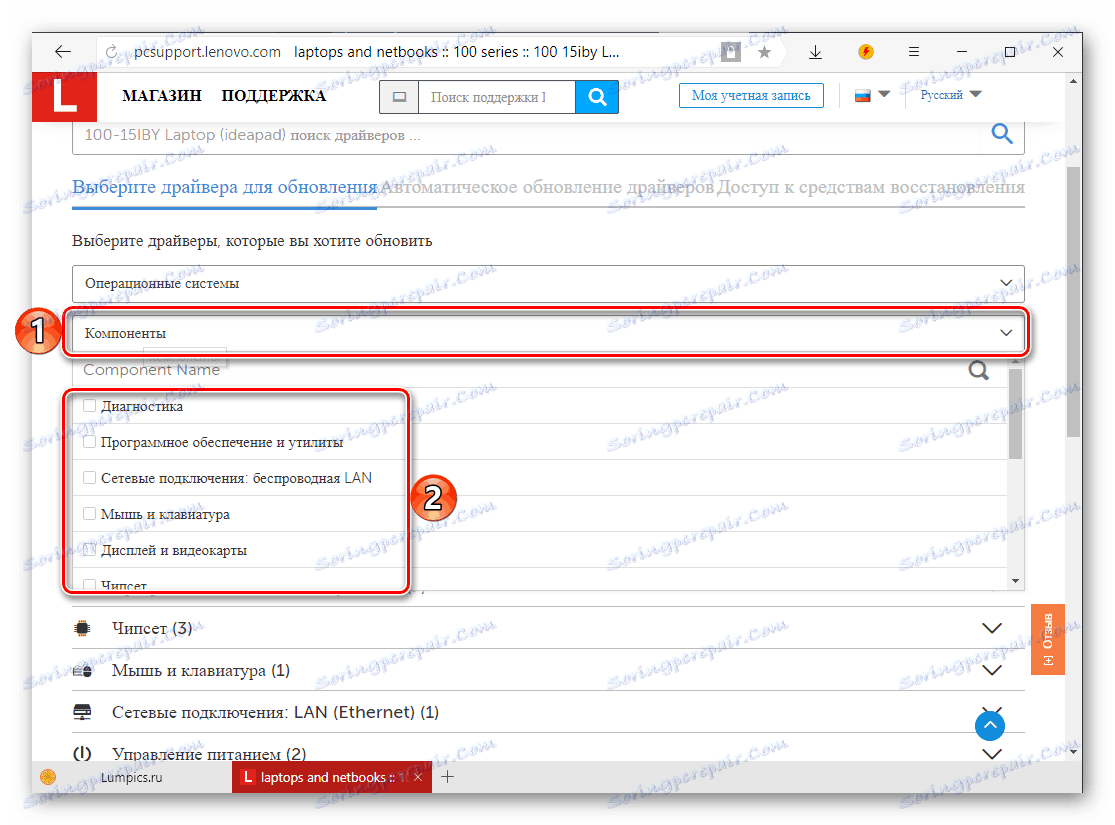
Task: Click the red Lenovo L logo
Action: tap(64, 97)
